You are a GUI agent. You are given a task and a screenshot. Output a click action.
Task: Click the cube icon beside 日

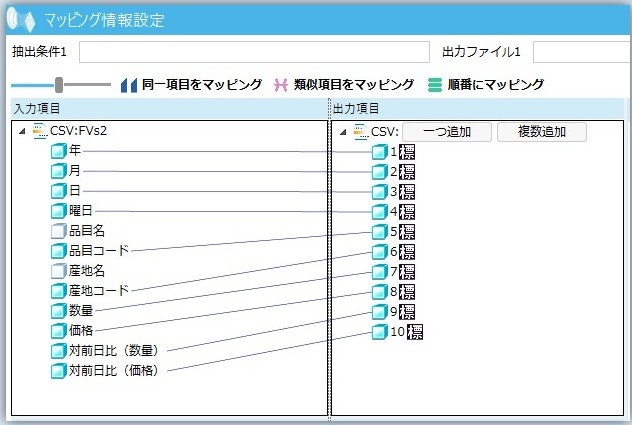click(58, 191)
